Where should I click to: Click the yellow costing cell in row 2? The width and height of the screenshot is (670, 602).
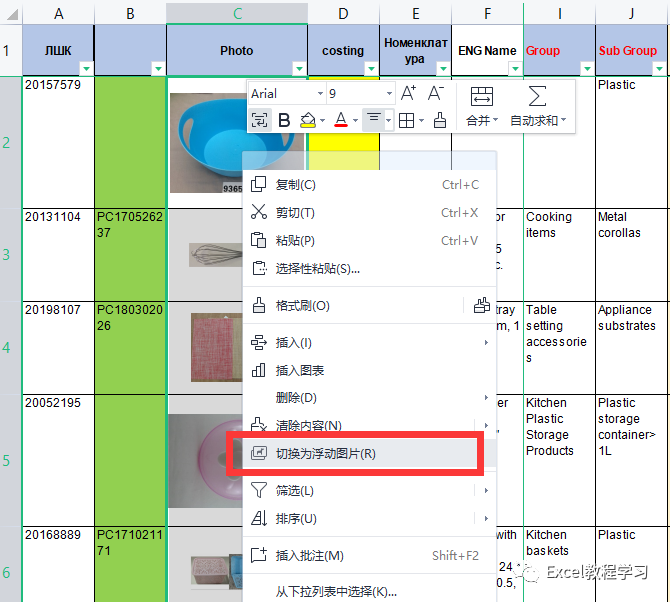tap(344, 143)
